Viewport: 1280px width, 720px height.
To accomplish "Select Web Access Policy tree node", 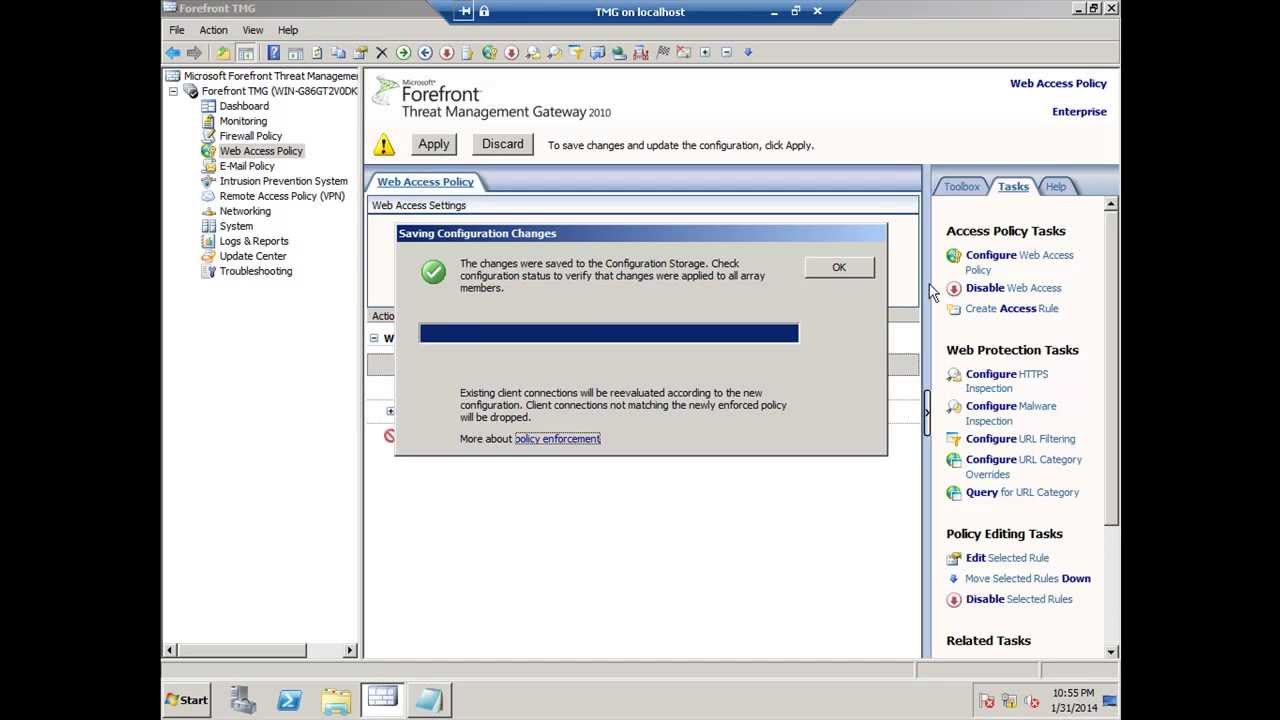I will (261, 151).
